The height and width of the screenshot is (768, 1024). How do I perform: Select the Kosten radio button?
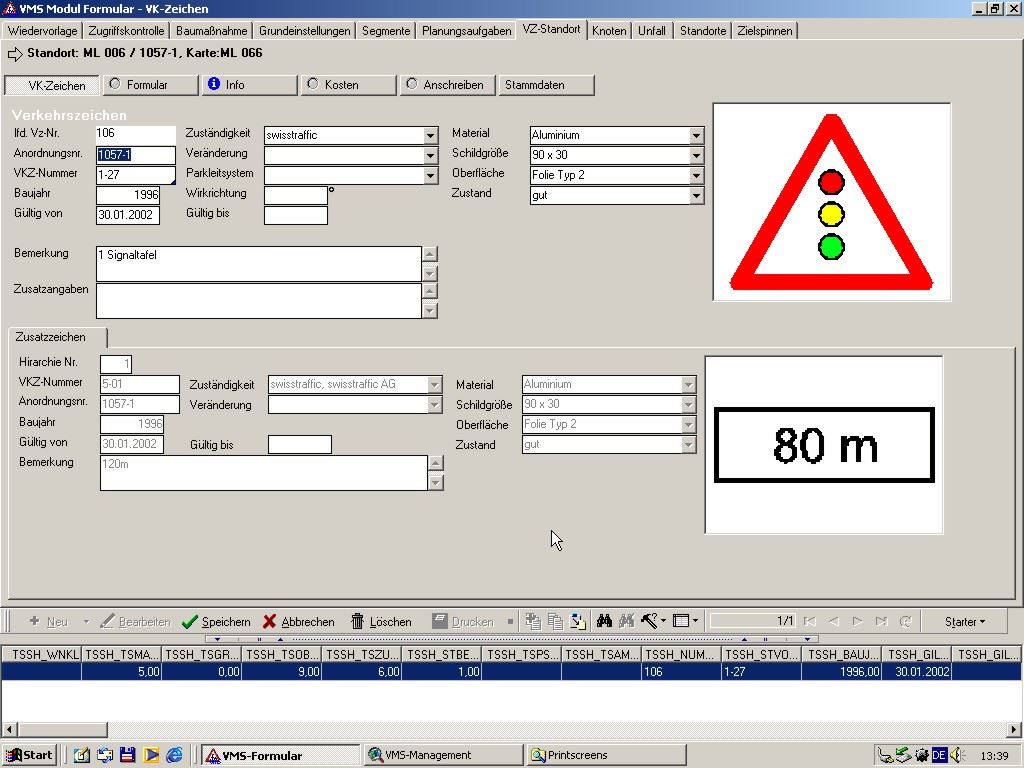click(x=313, y=85)
